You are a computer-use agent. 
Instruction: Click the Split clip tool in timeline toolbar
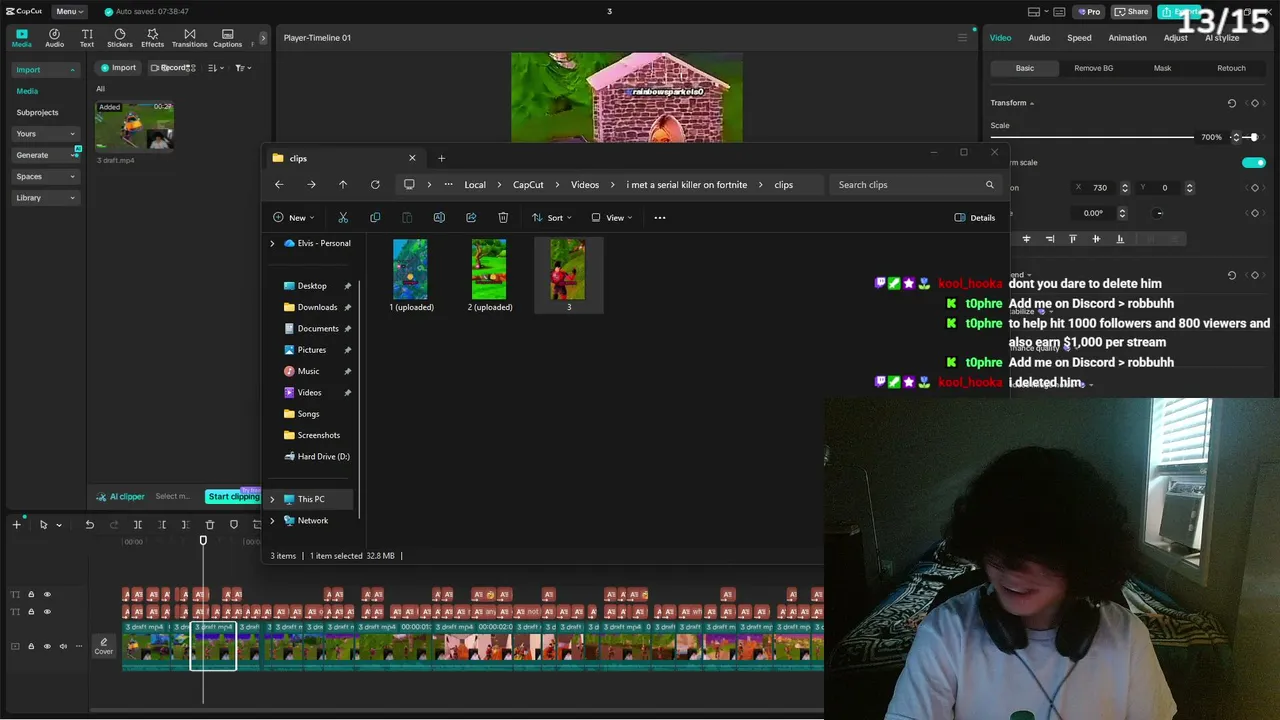pyautogui.click(x=138, y=525)
